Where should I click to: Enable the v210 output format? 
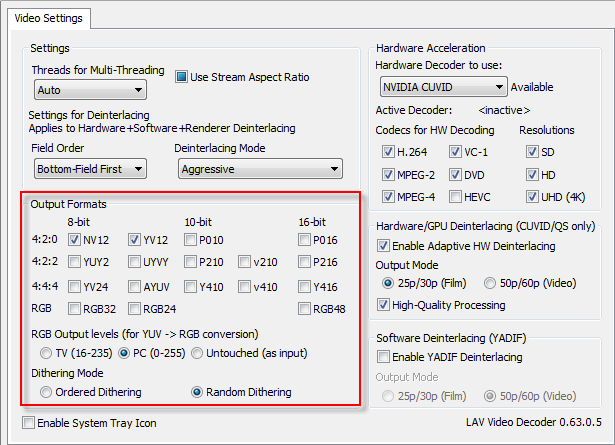244,262
